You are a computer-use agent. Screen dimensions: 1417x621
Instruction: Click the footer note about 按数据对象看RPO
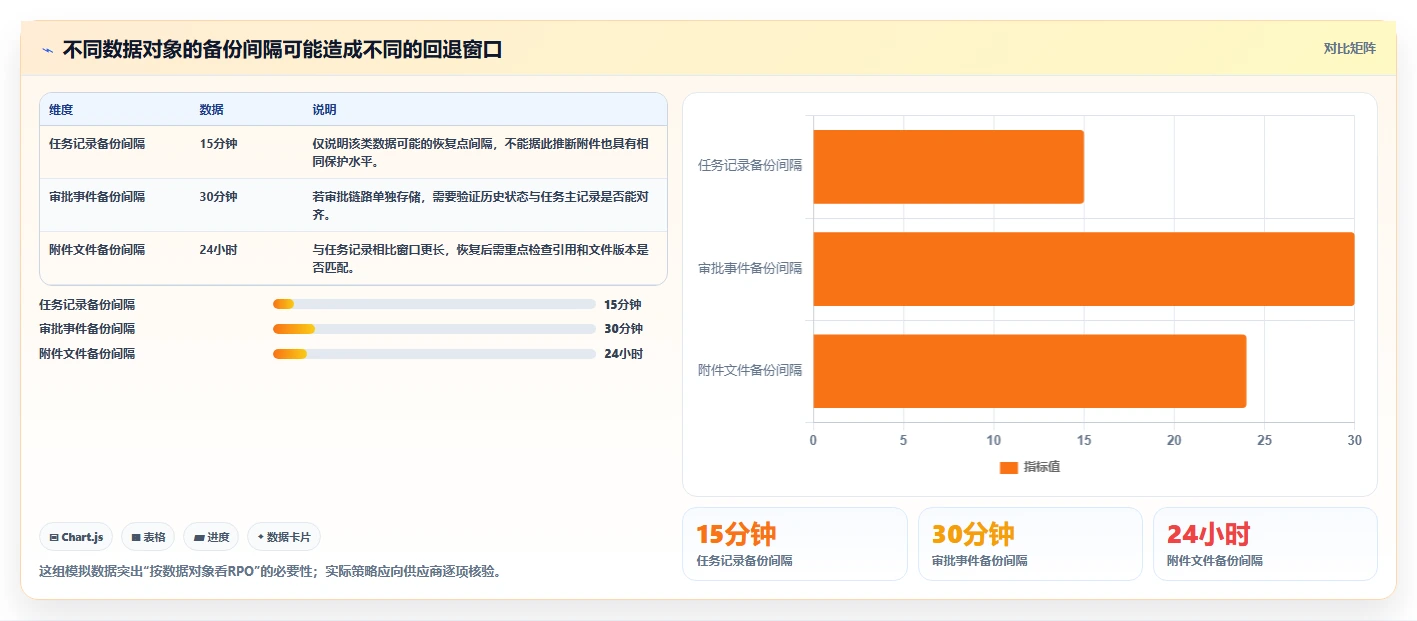270,572
